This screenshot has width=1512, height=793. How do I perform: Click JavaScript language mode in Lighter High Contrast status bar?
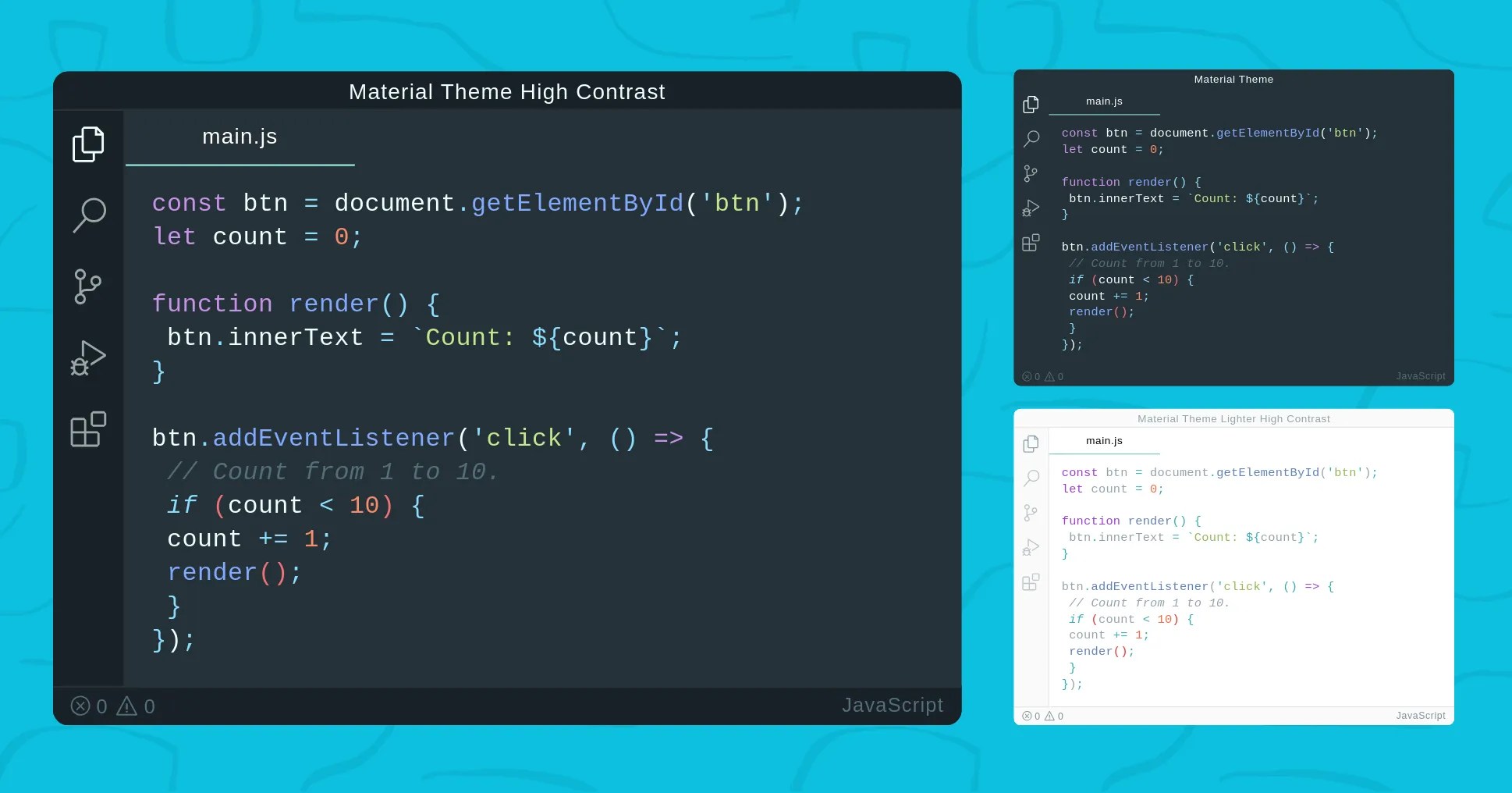coord(1420,716)
